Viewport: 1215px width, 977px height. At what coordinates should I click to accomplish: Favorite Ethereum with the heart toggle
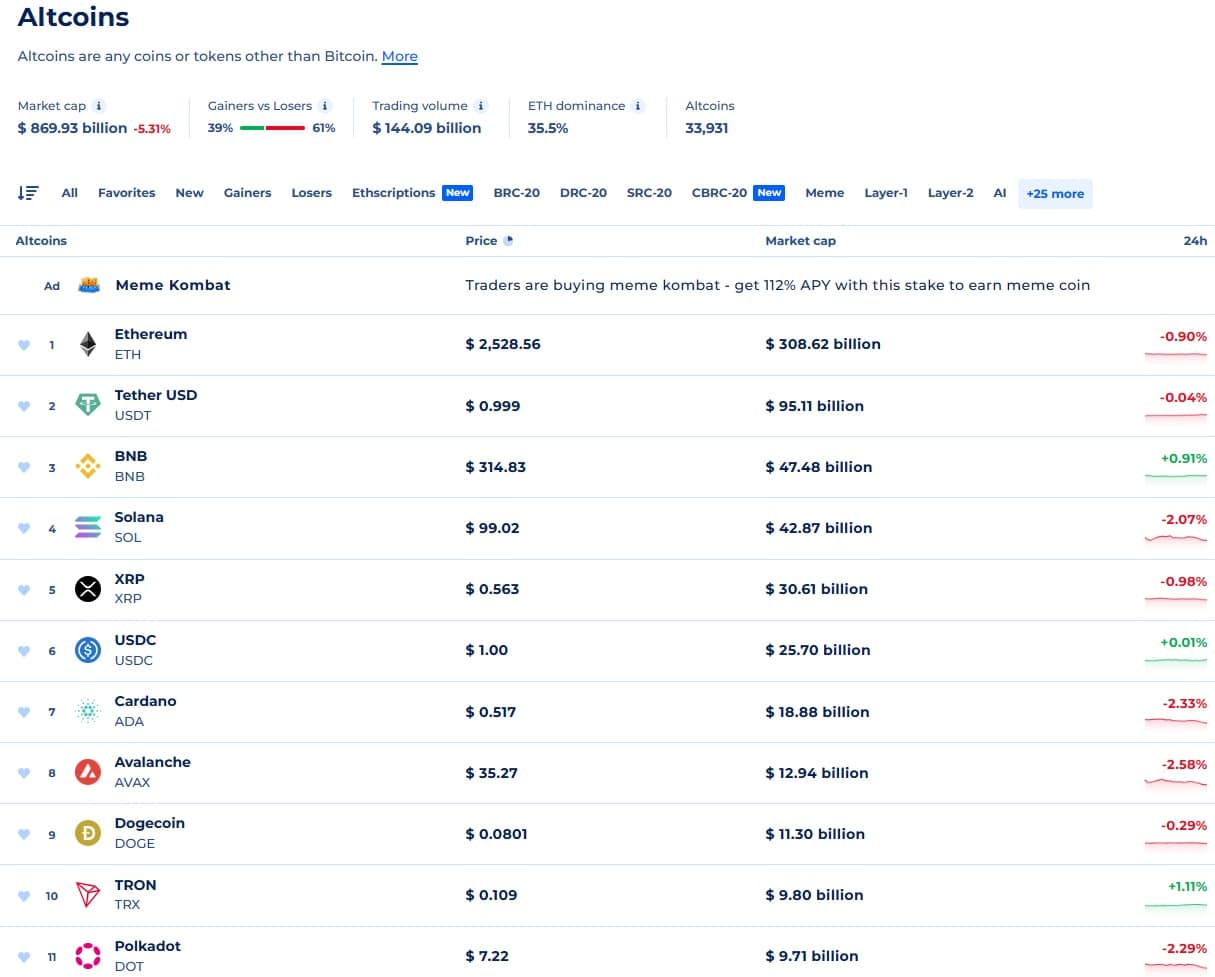[x=24, y=345]
